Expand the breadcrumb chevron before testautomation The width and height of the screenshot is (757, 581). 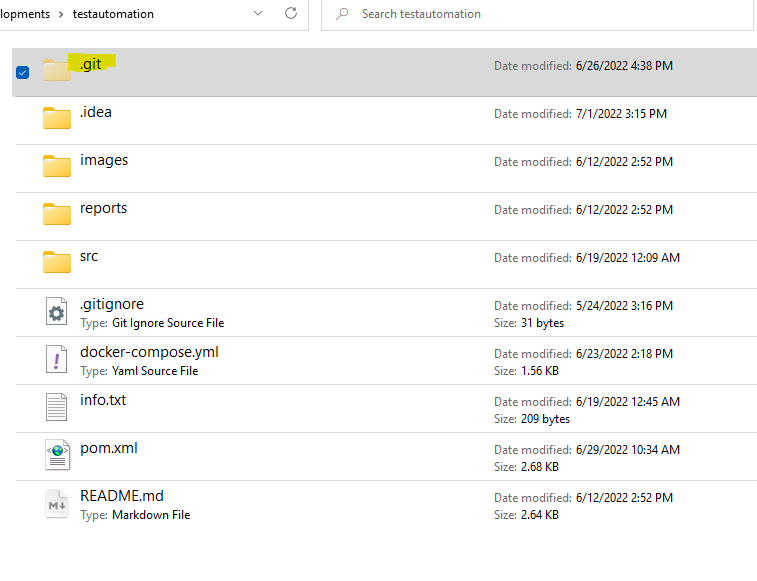pyautogui.click(x=61, y=14)
